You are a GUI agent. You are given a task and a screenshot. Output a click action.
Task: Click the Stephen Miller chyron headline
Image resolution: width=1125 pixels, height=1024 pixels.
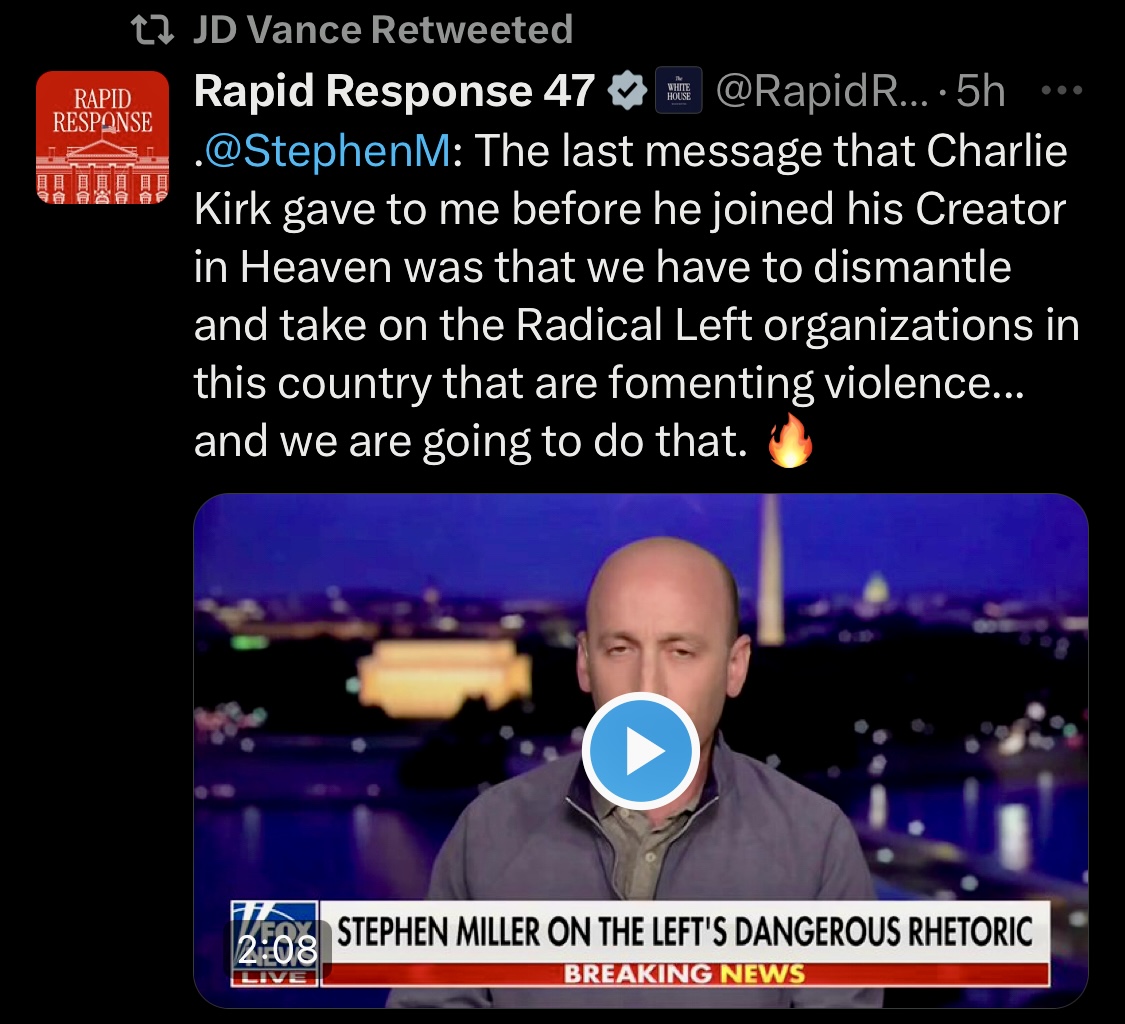(x=684, y=931)
